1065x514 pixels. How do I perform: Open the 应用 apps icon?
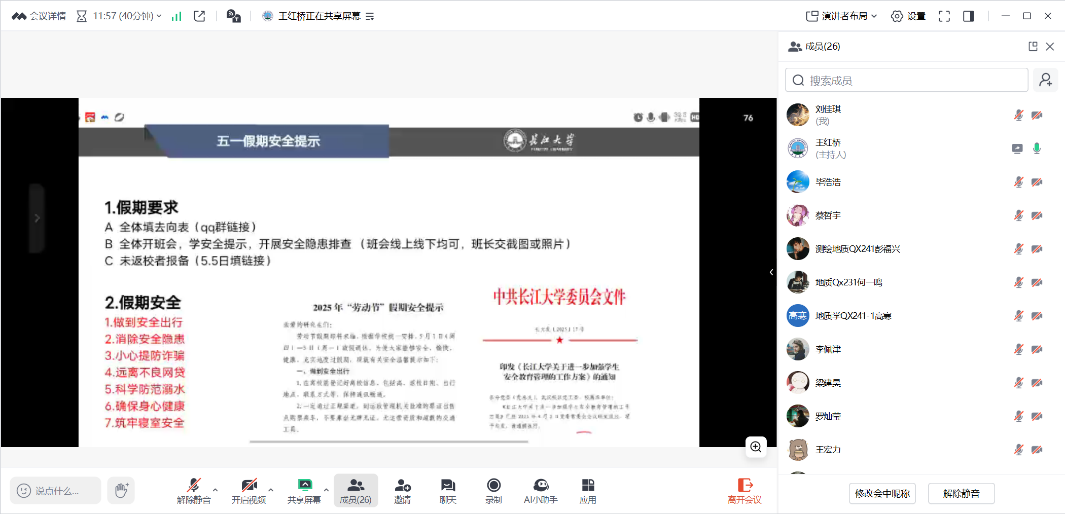tap(588, 489)
